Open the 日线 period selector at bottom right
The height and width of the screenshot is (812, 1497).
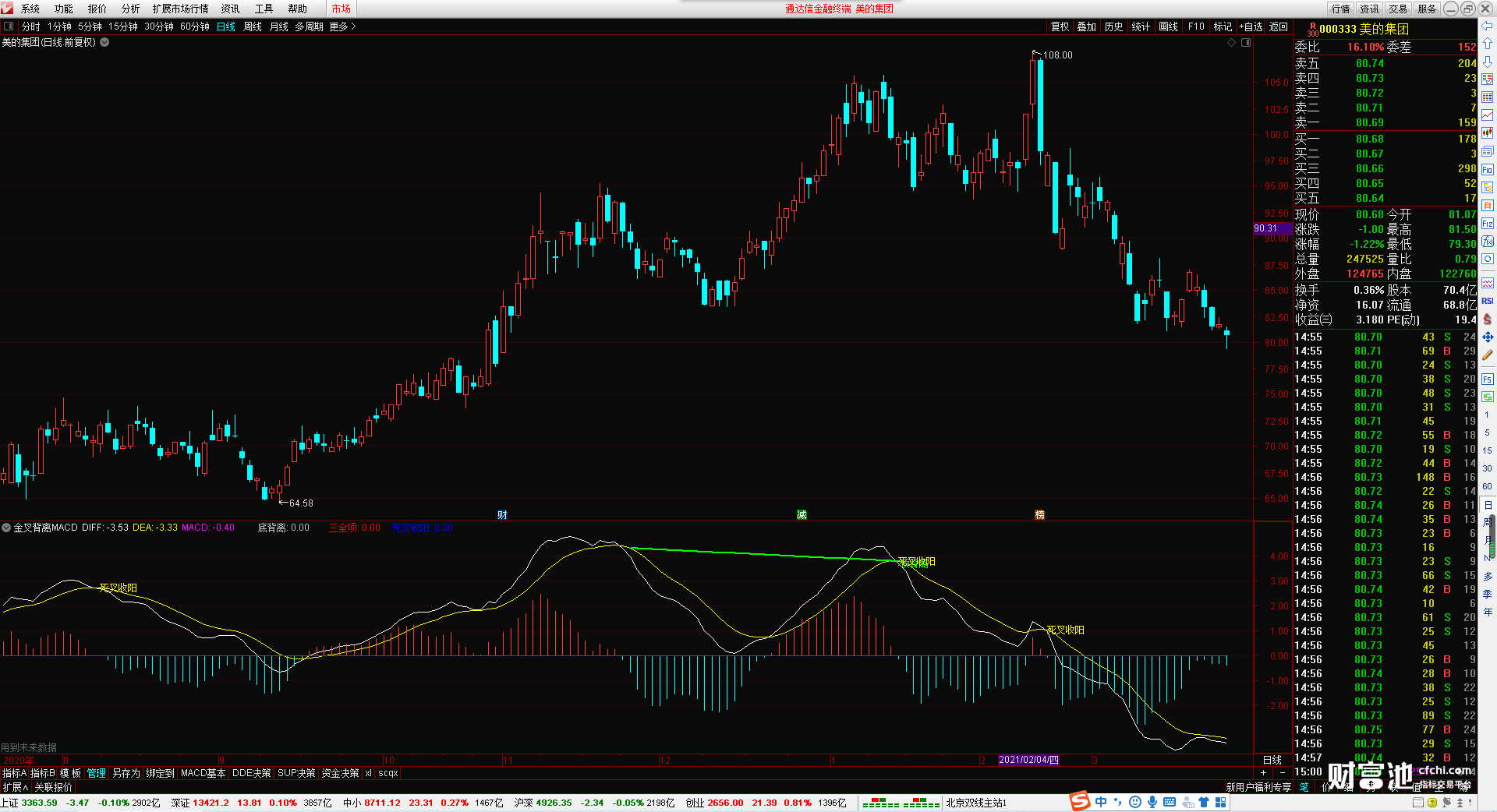[x=1272, y=760]
